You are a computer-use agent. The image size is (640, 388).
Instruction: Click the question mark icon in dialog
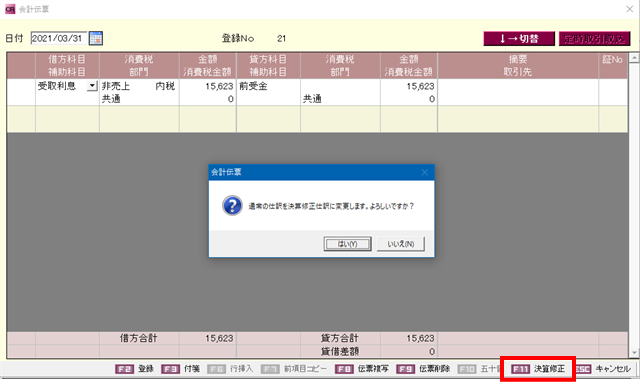click(x=232, y=205)
